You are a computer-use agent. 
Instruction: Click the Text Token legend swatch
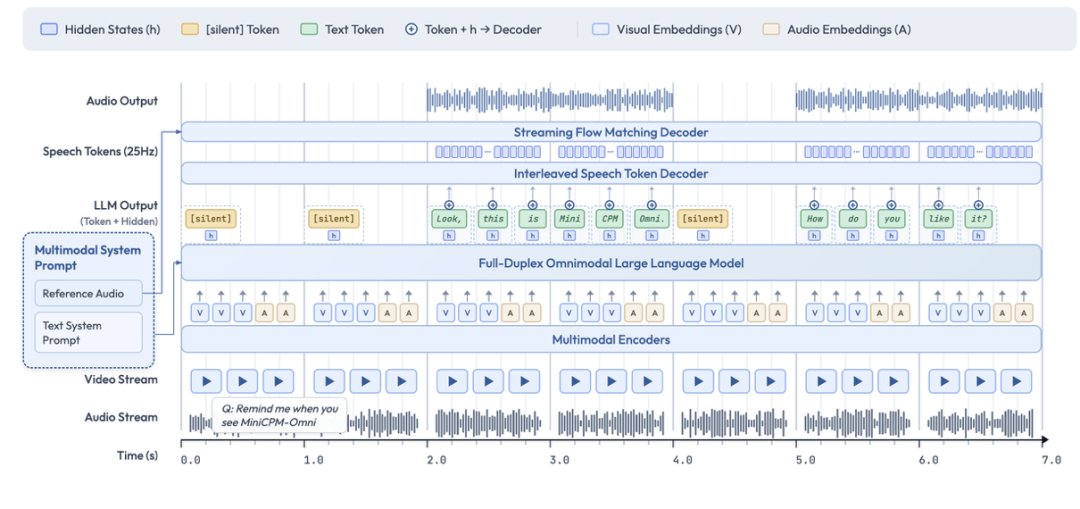click(310, 30)
